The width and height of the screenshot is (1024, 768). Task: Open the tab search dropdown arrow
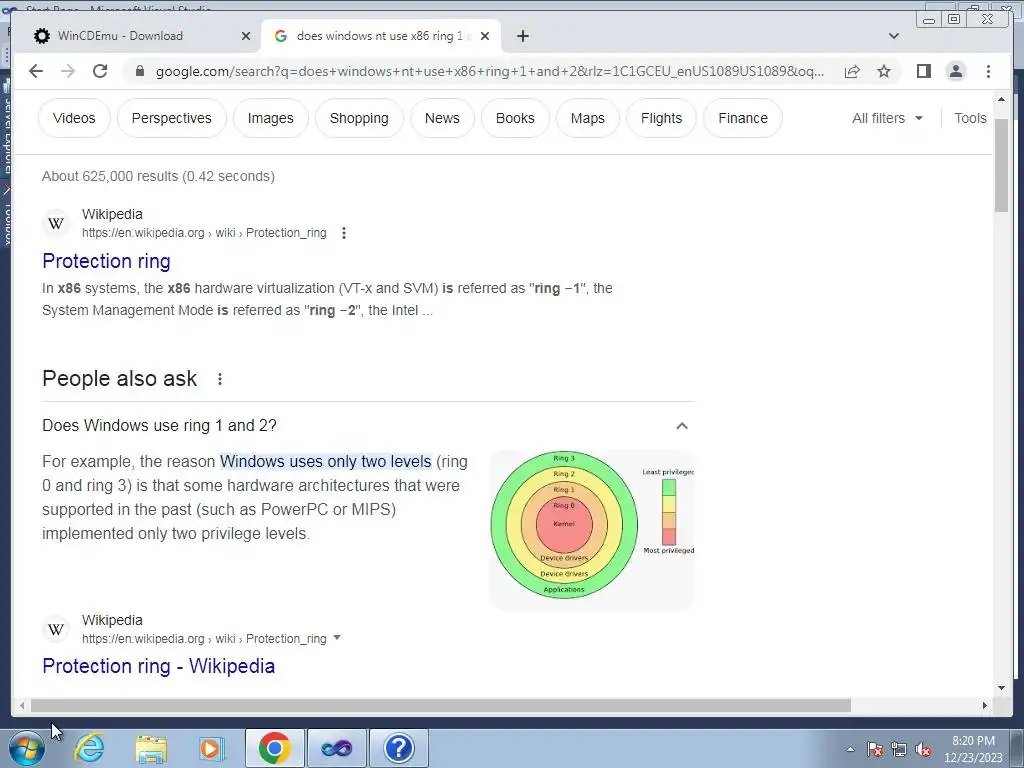click(894, 36)
